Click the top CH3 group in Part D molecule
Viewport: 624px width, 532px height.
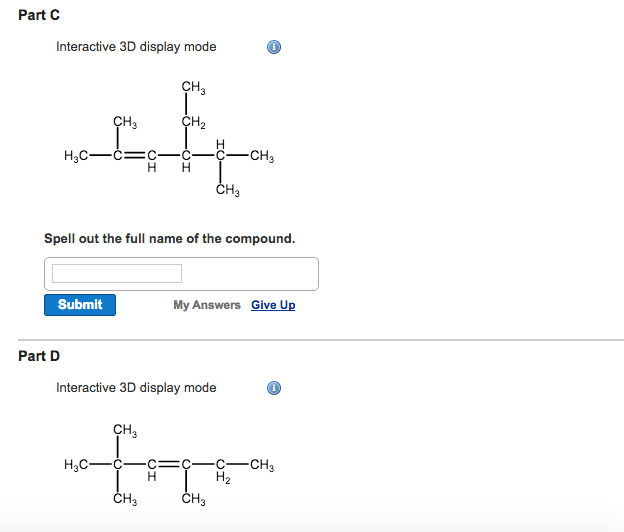(x=125, y=430)
